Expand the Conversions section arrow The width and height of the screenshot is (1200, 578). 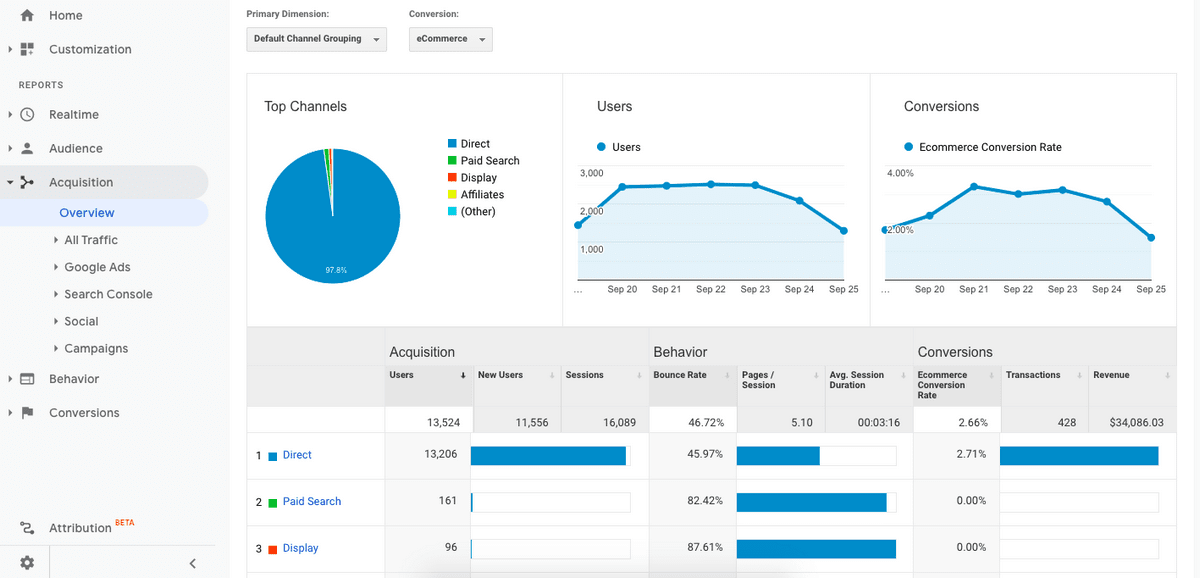(x=10, y=412)
